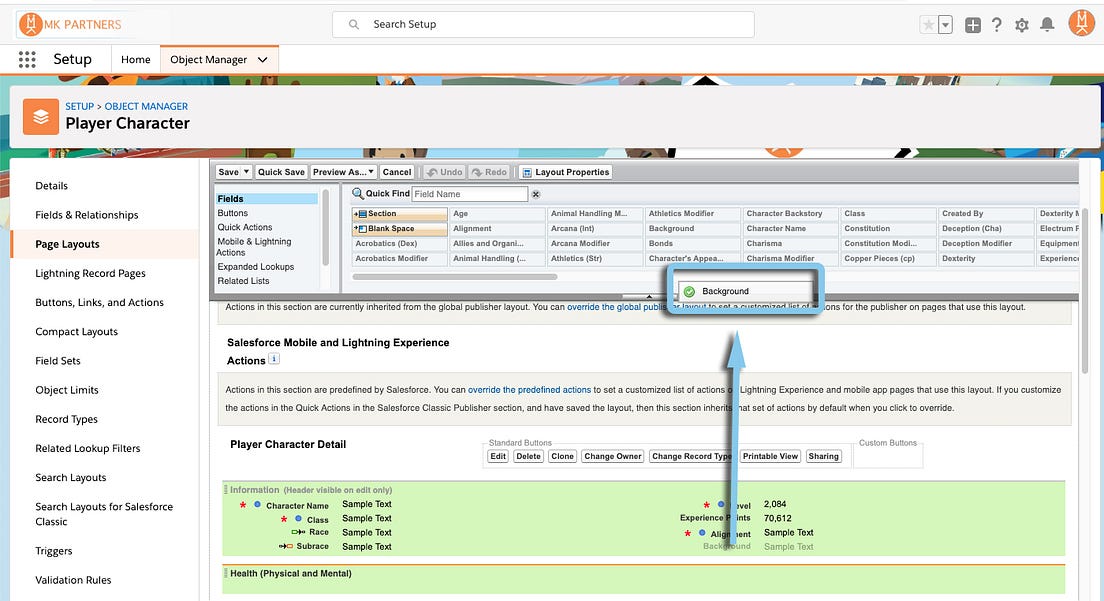The width and height of the screenshot is (1104, 601).
Task: Click the MK Partners logo
Action: tap(70, 24)
